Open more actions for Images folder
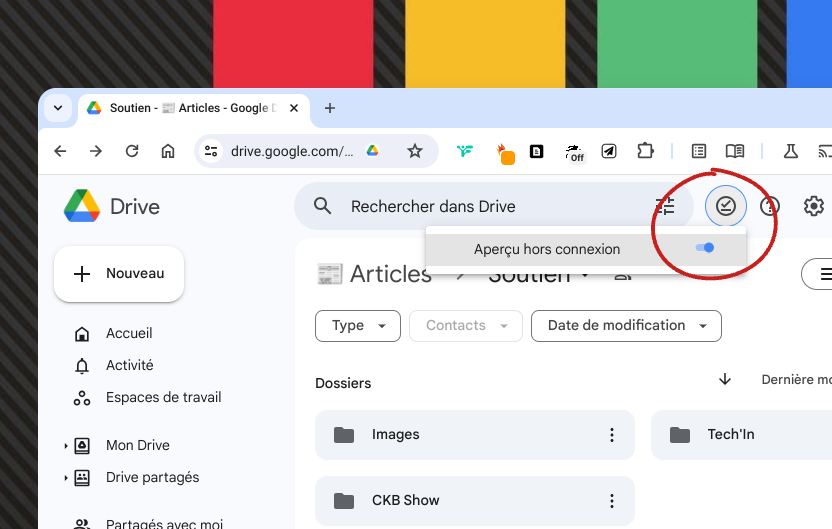This screenshot has height=529, width=832. (612, 435)
